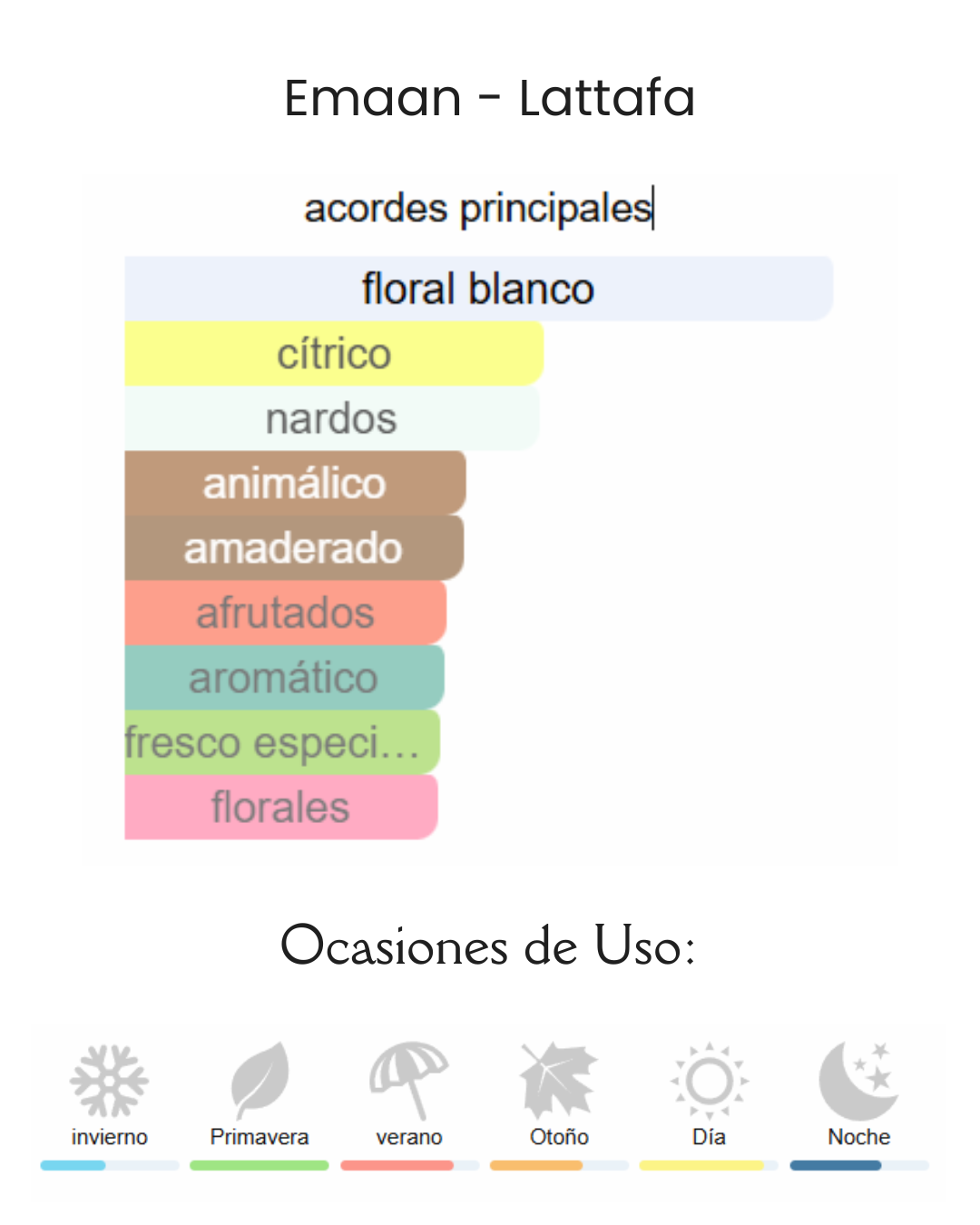Click the invierno blue progress bar
The image size is (980, 1225).
[x=74, y=1165]
